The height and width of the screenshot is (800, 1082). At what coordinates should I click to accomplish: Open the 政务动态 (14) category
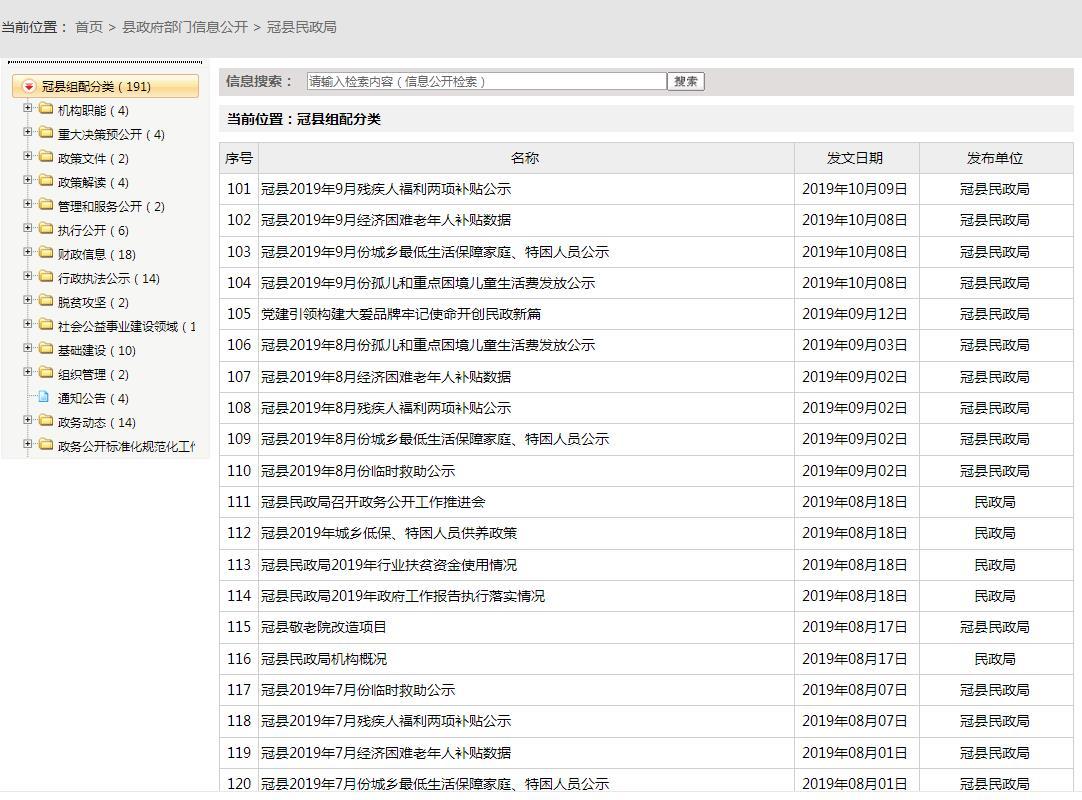coord(97,423)
